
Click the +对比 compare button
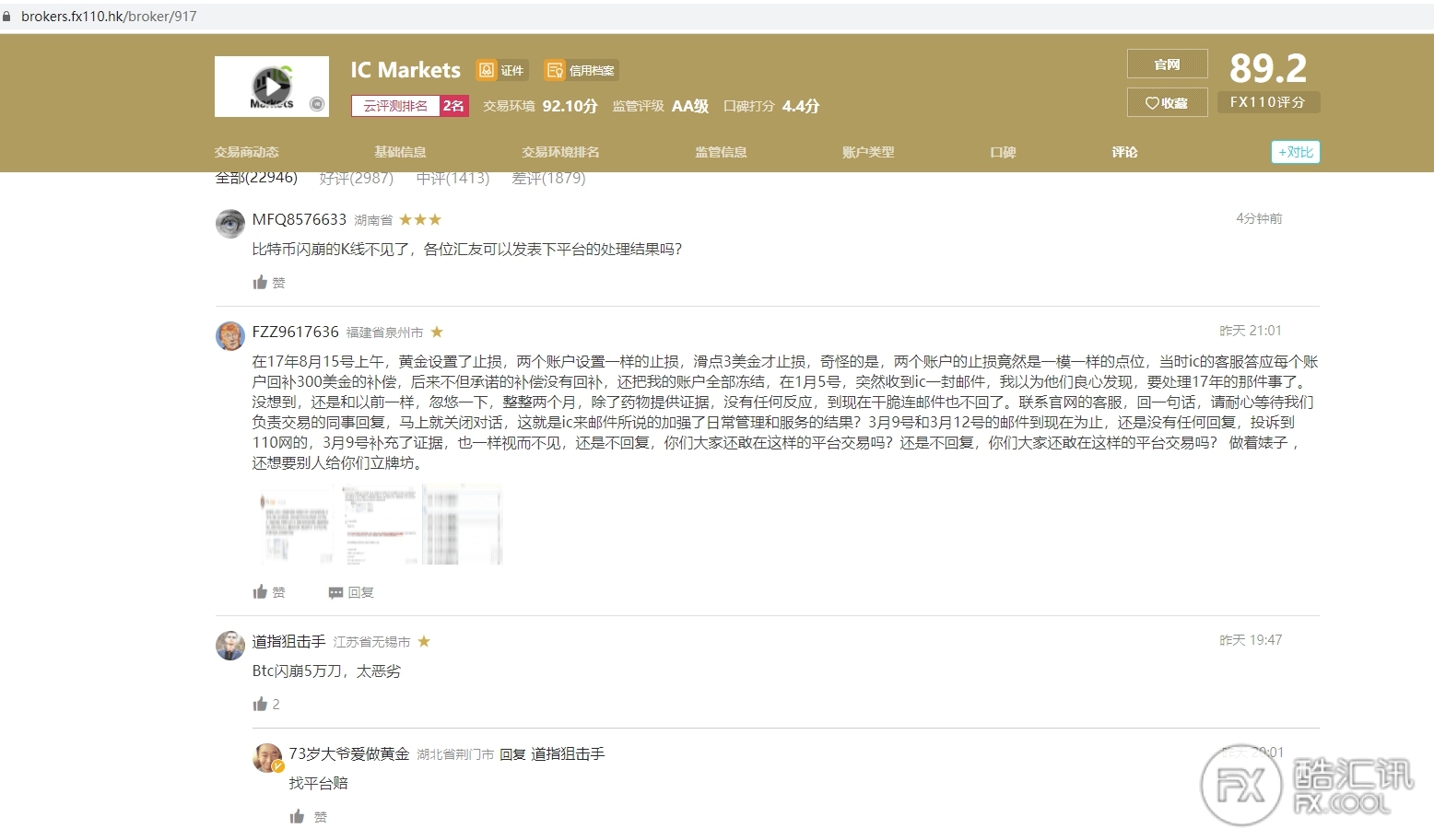pyautogui.click(x=1295, y=152)
